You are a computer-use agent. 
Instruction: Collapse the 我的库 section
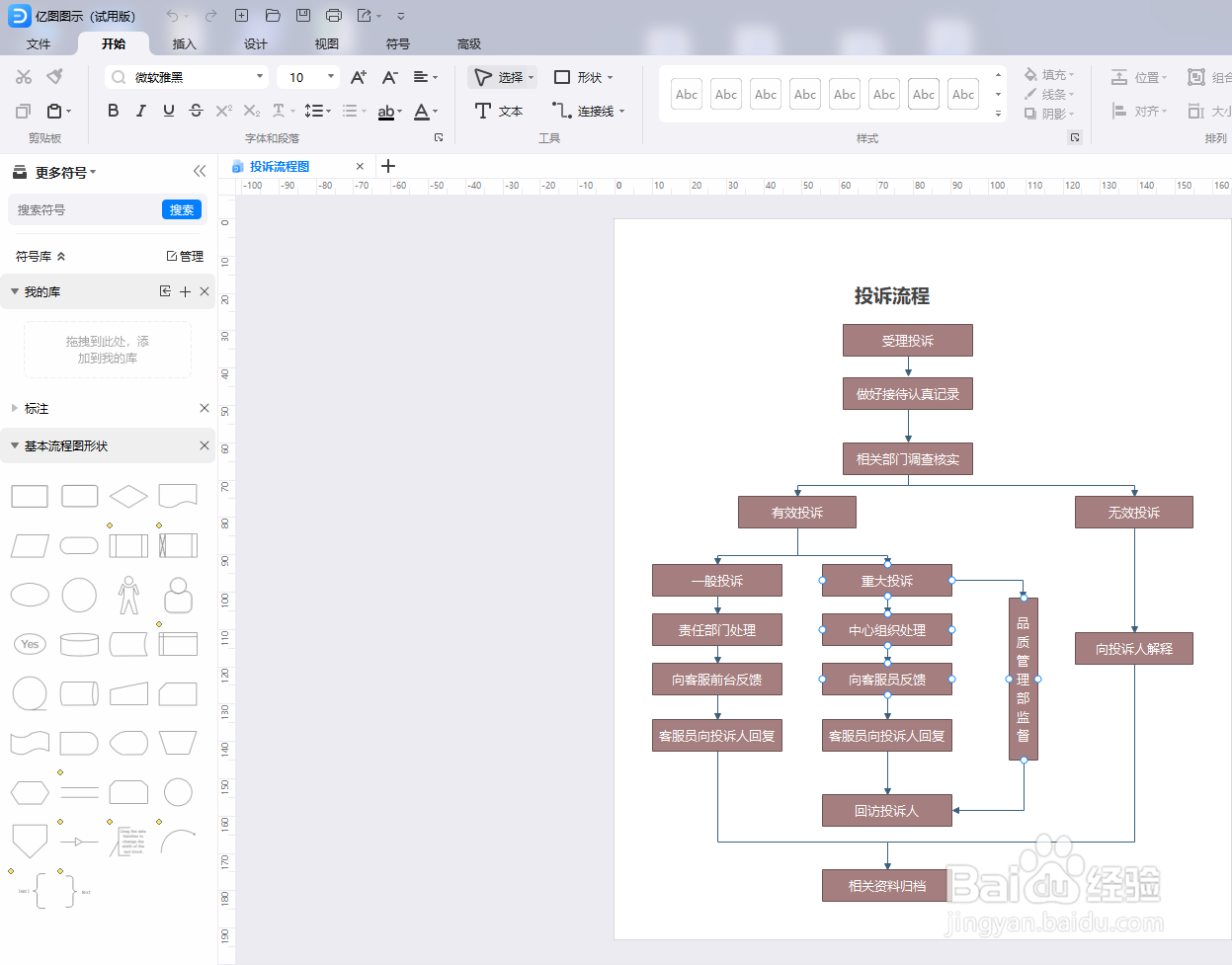15,291
